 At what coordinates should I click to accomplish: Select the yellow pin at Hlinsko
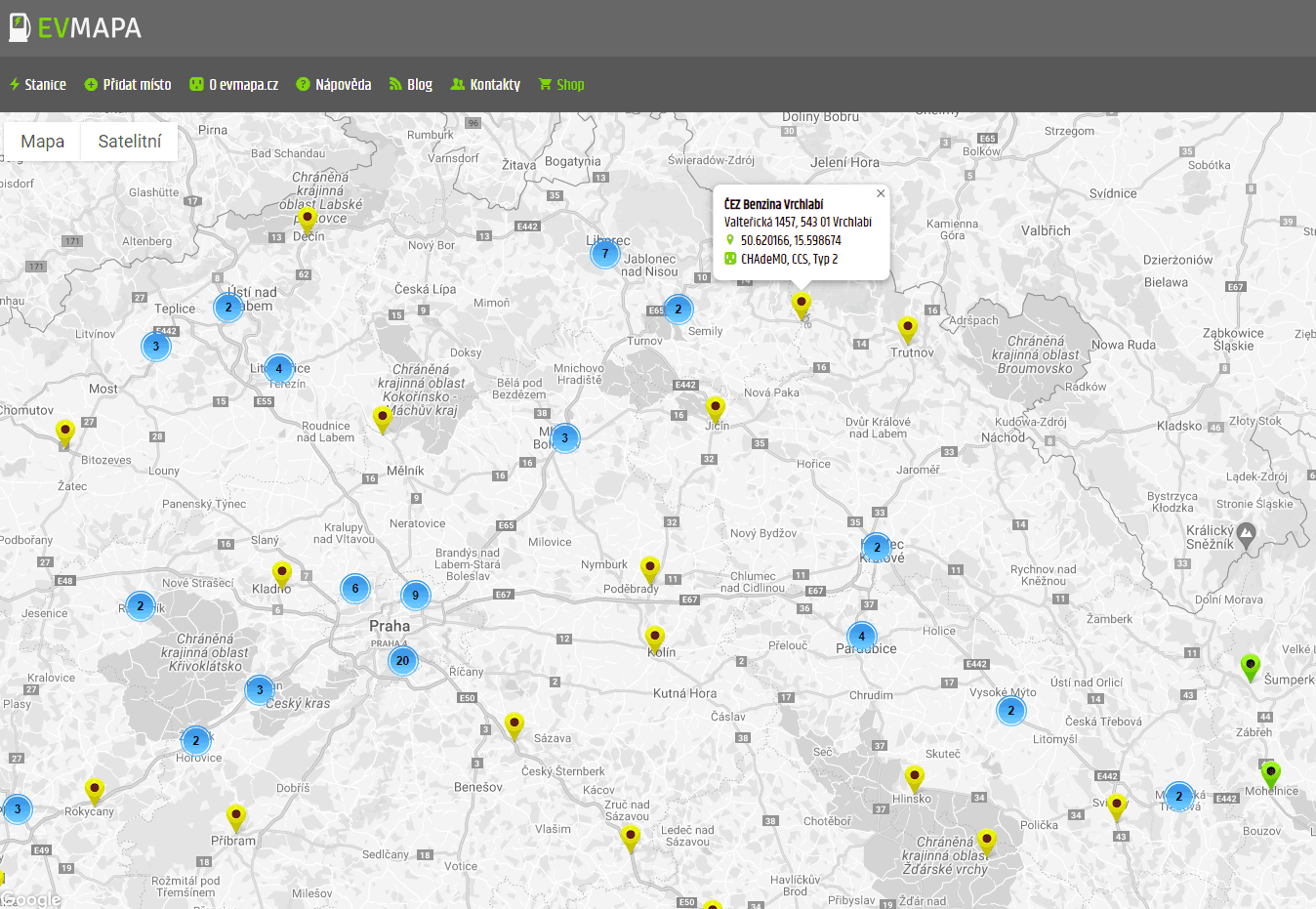(915, 779)
